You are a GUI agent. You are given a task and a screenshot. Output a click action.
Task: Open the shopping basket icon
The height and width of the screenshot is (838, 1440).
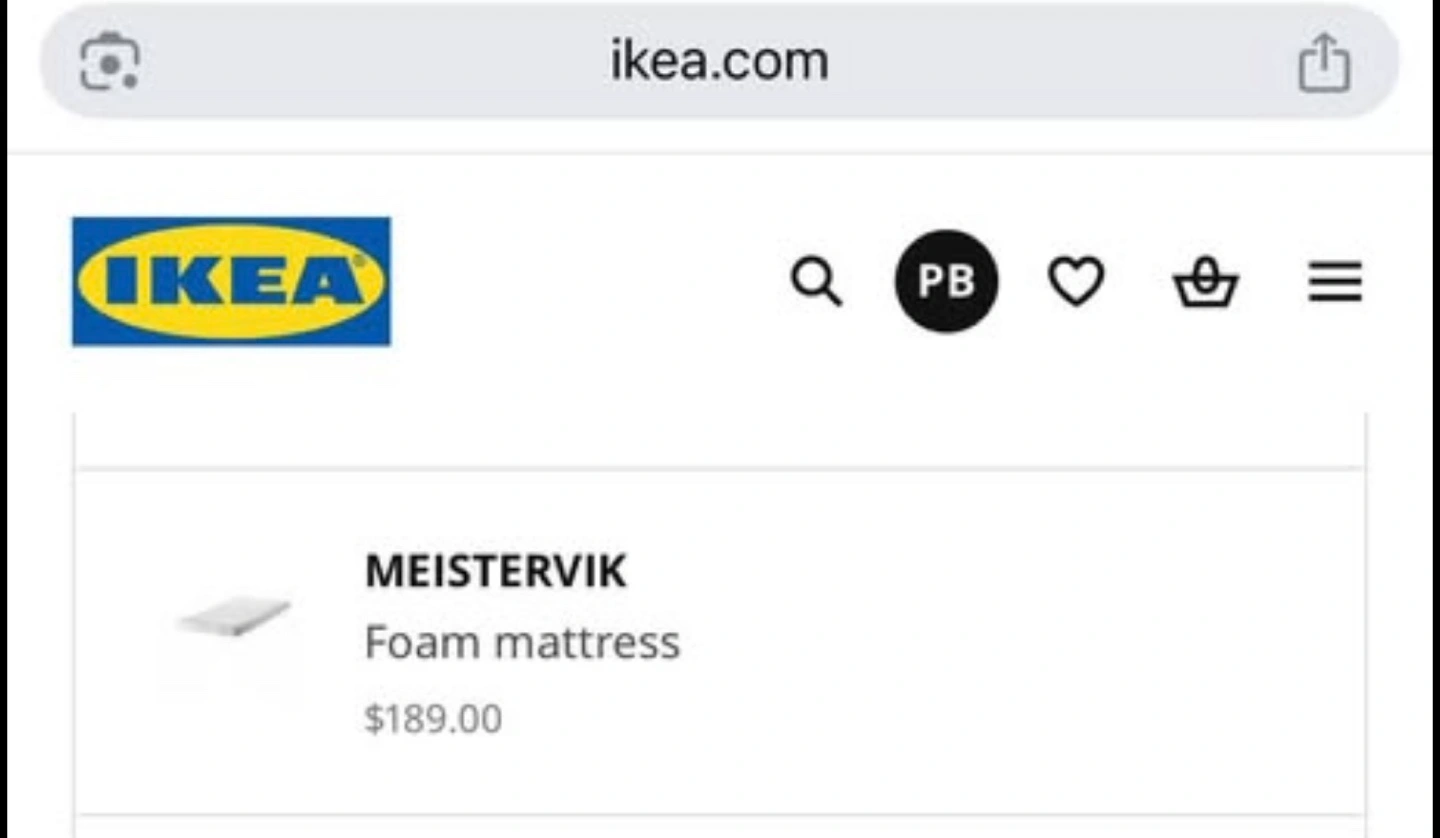pyautogui.click(x=1205, y=282)
